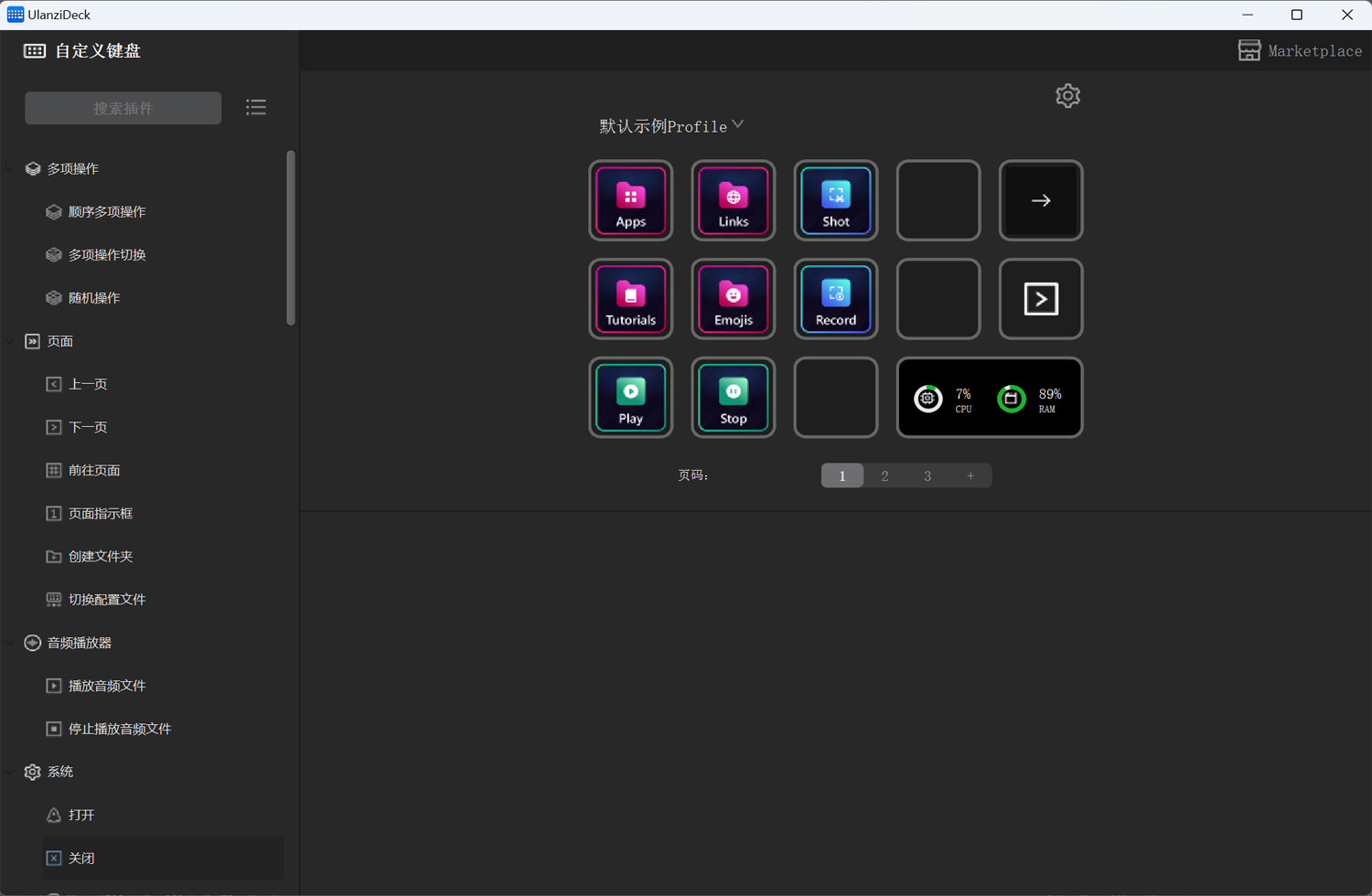Open the Emojis folder key
The image size is (1372, 896).
pyautogui.click(x=733, y=300)
